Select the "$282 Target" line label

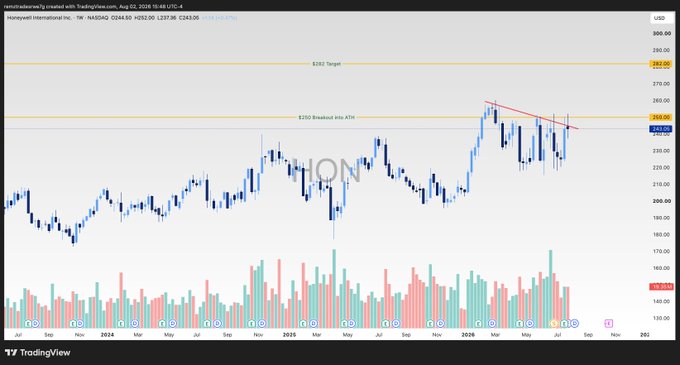coord(327,64)
